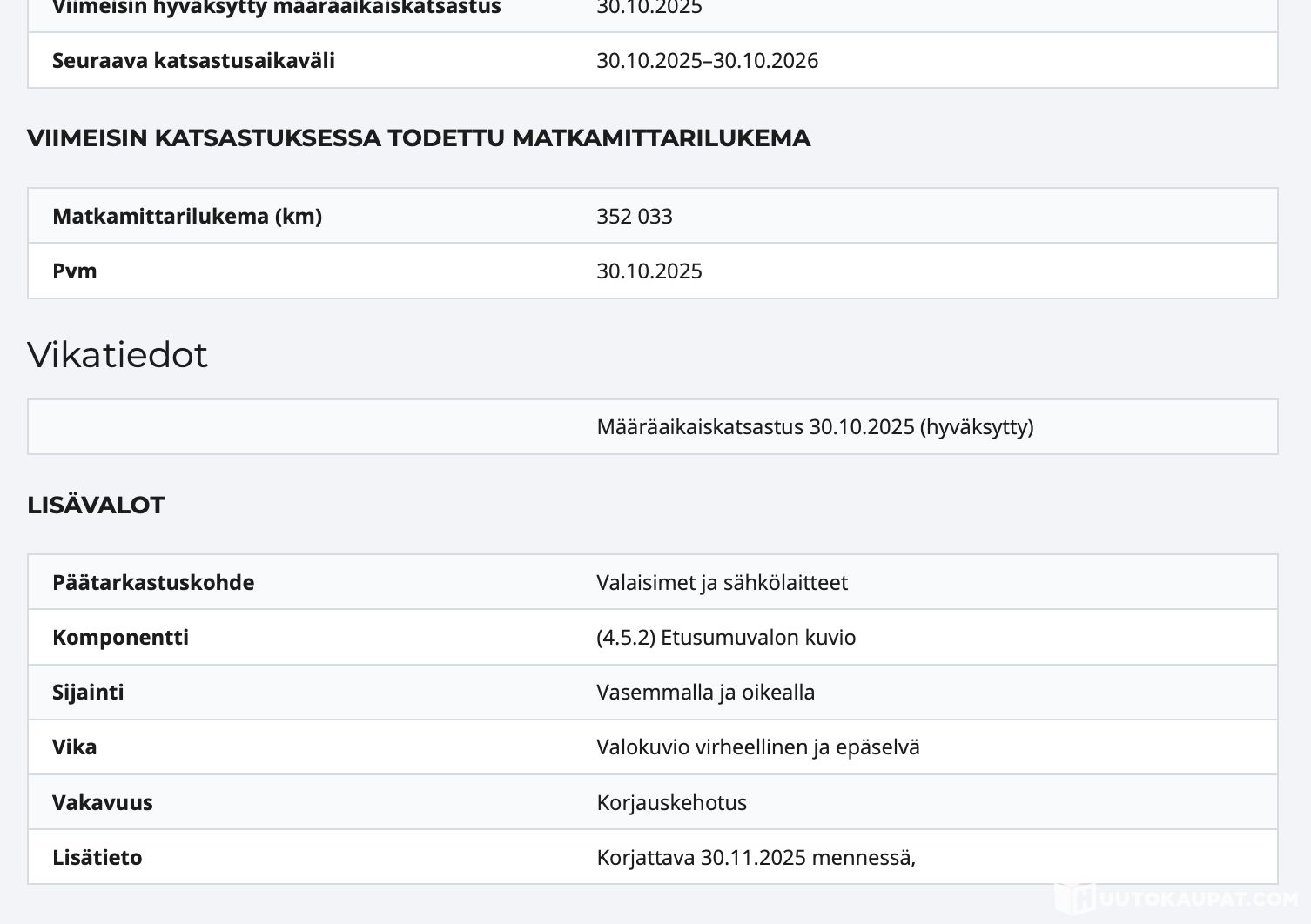1311x924 pixels.
Task: Click the Määräaikaiskatsastus 30.10.2025 (hyväksytty) entry
Action: click(x=815, y=426)
